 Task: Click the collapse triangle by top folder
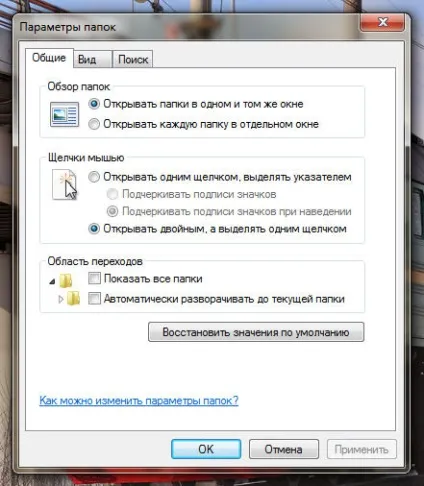click(52, 282)
